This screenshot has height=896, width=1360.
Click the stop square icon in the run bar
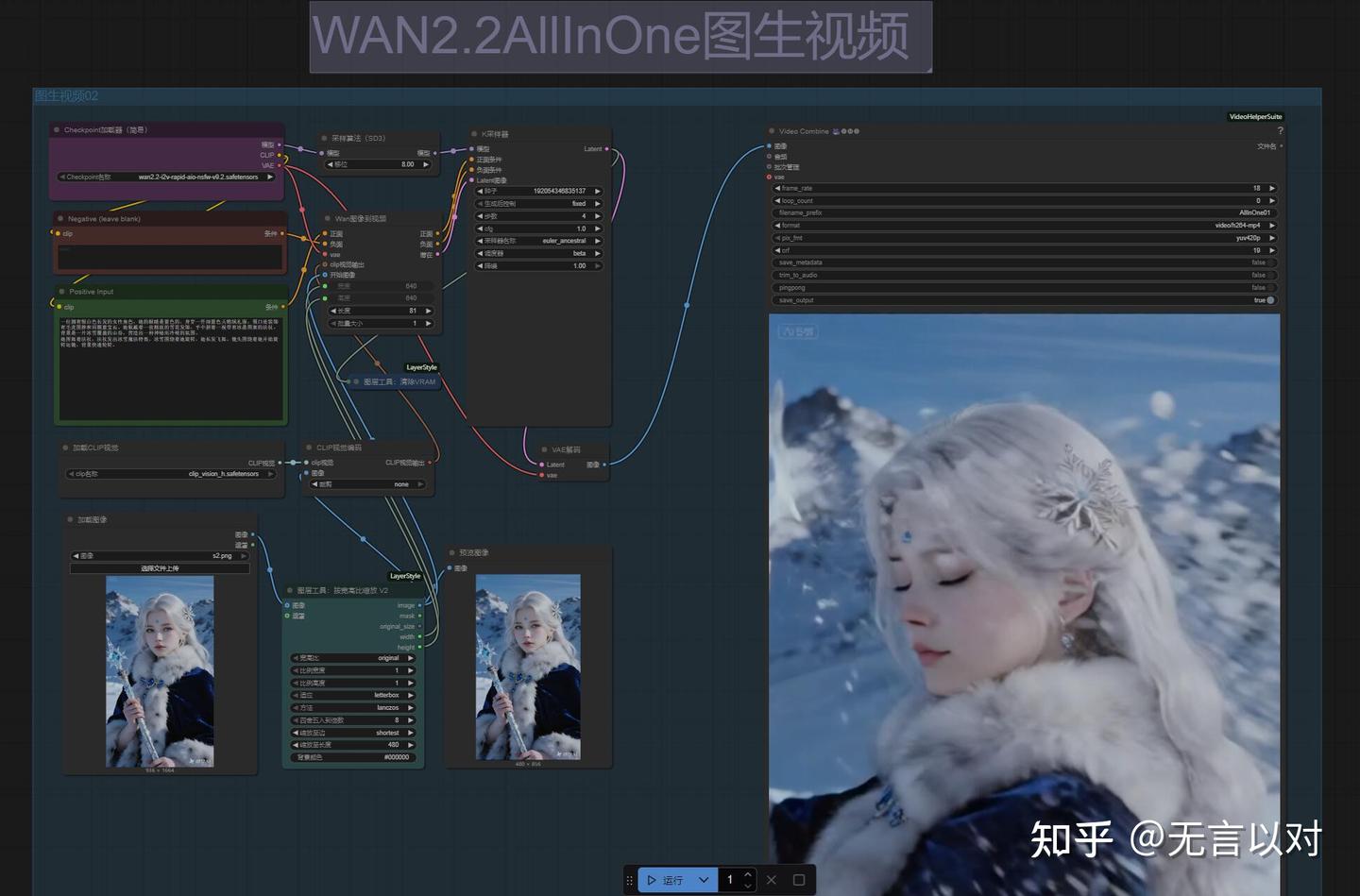(801, 879)
